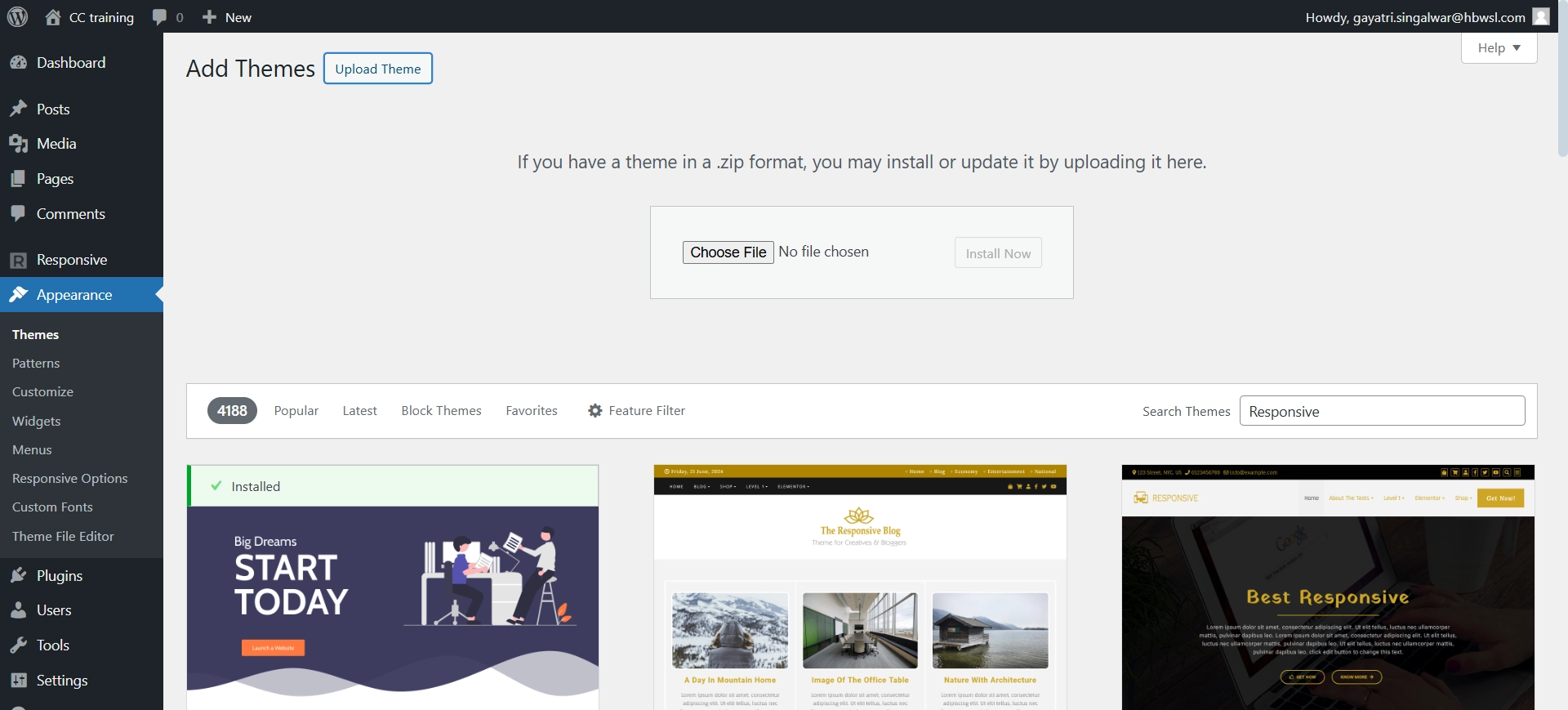Open the Menus submenu
This screenshot has height=710, width=1568.
coord(32,449)
